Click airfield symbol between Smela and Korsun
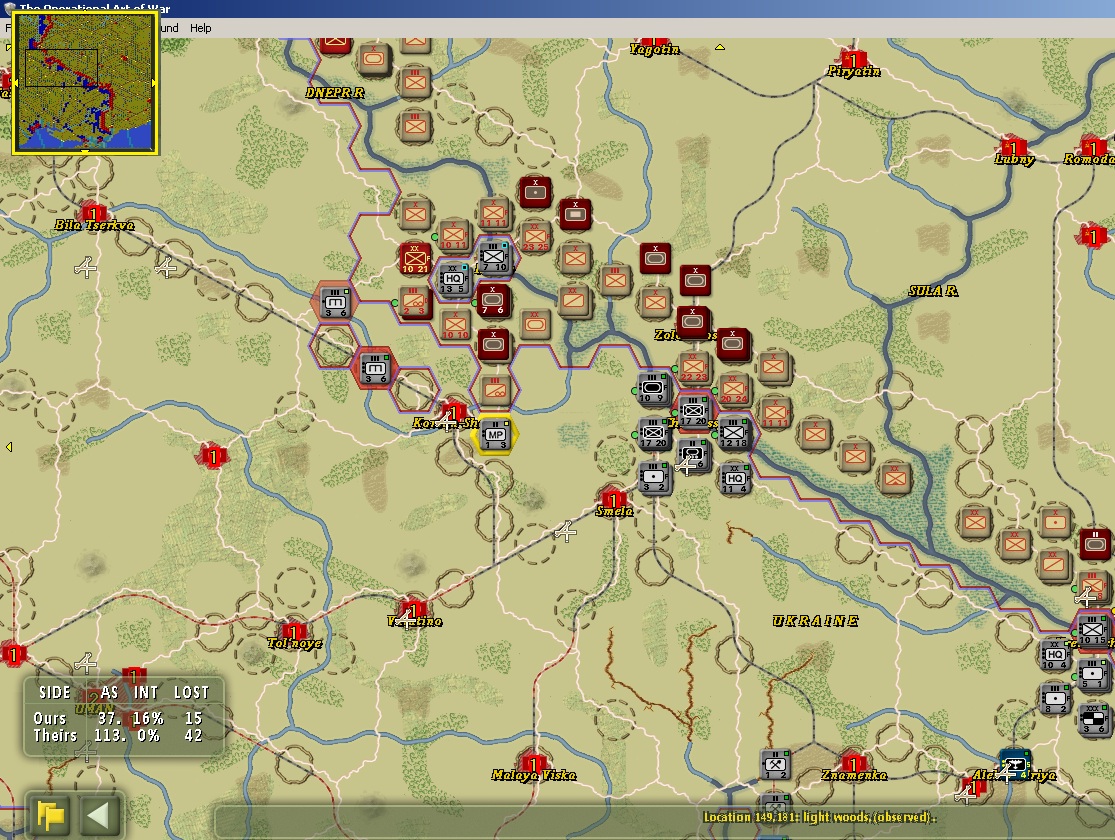Image resolution: width=1115 pixels, height=840 pixels. 565,531
